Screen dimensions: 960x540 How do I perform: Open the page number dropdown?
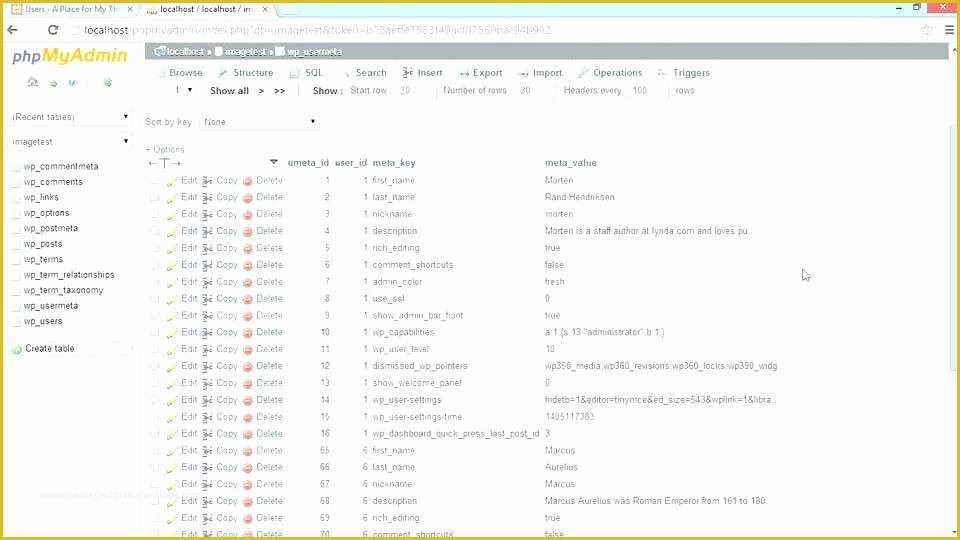click(x=183, y=90)
